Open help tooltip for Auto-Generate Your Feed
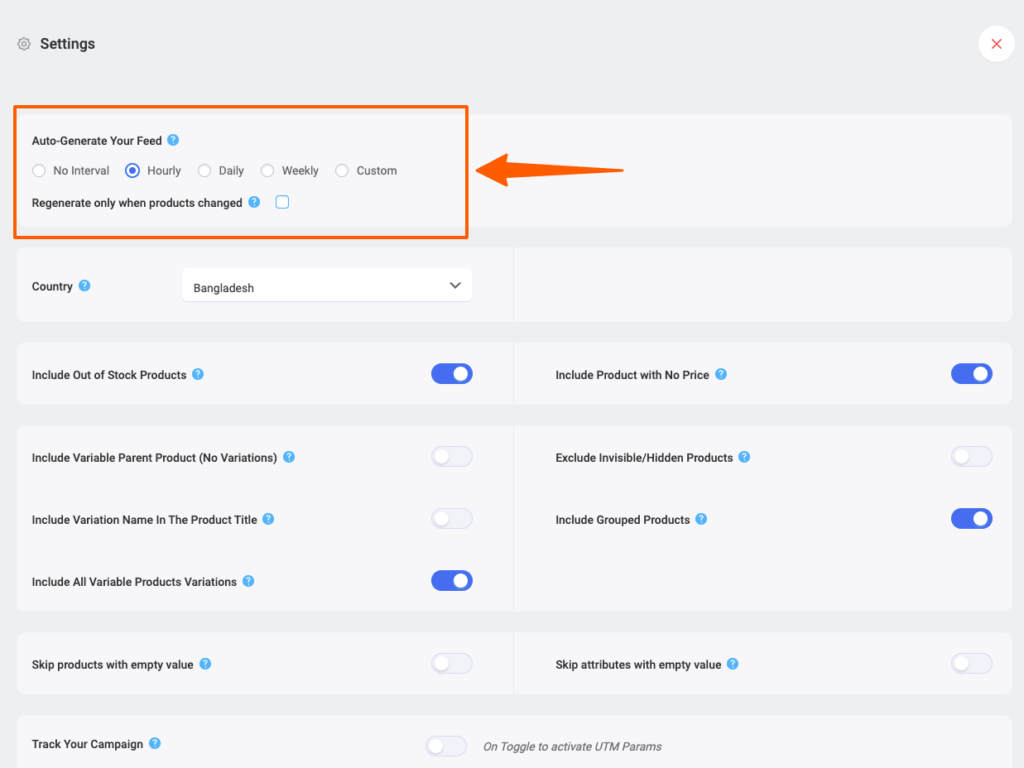This screenshot has width=1024, height=768. (x=173, y=140)
